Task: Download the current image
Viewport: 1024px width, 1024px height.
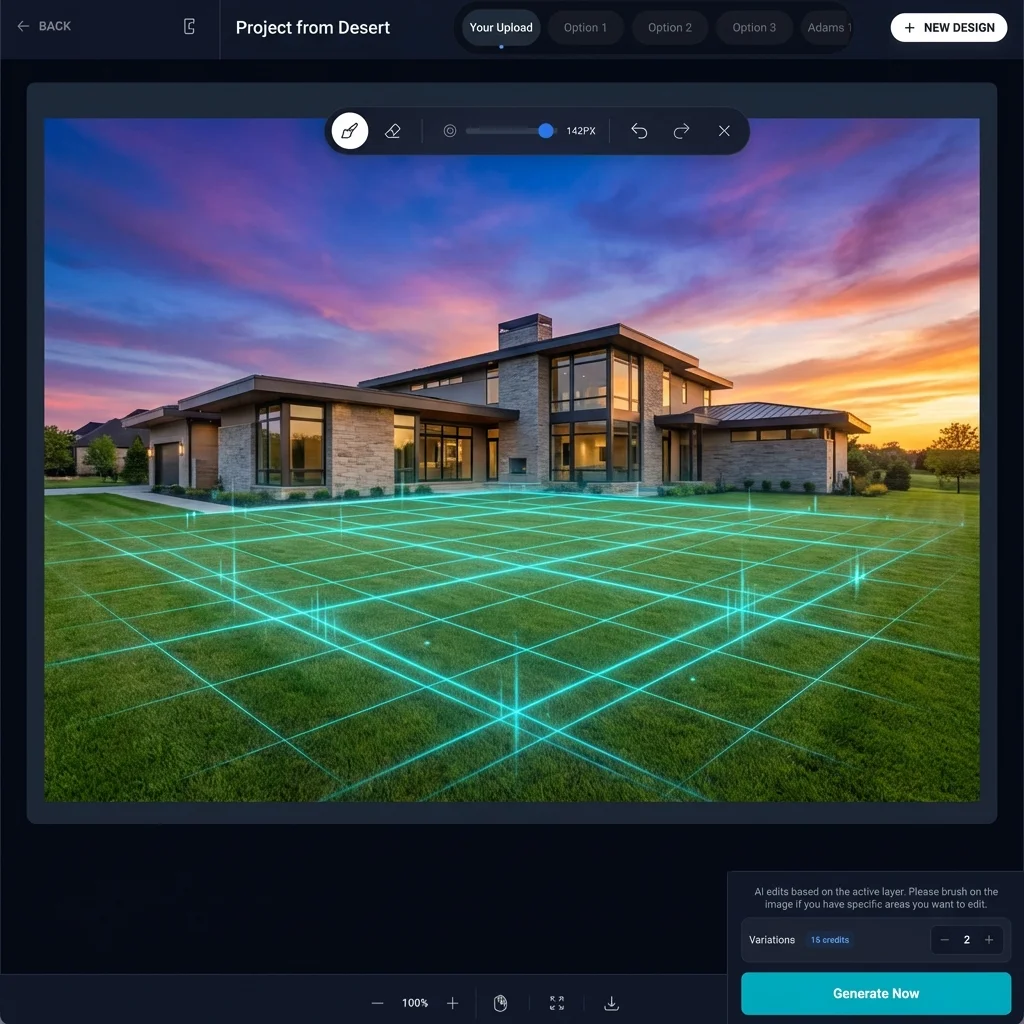Action: point(612,1003)
